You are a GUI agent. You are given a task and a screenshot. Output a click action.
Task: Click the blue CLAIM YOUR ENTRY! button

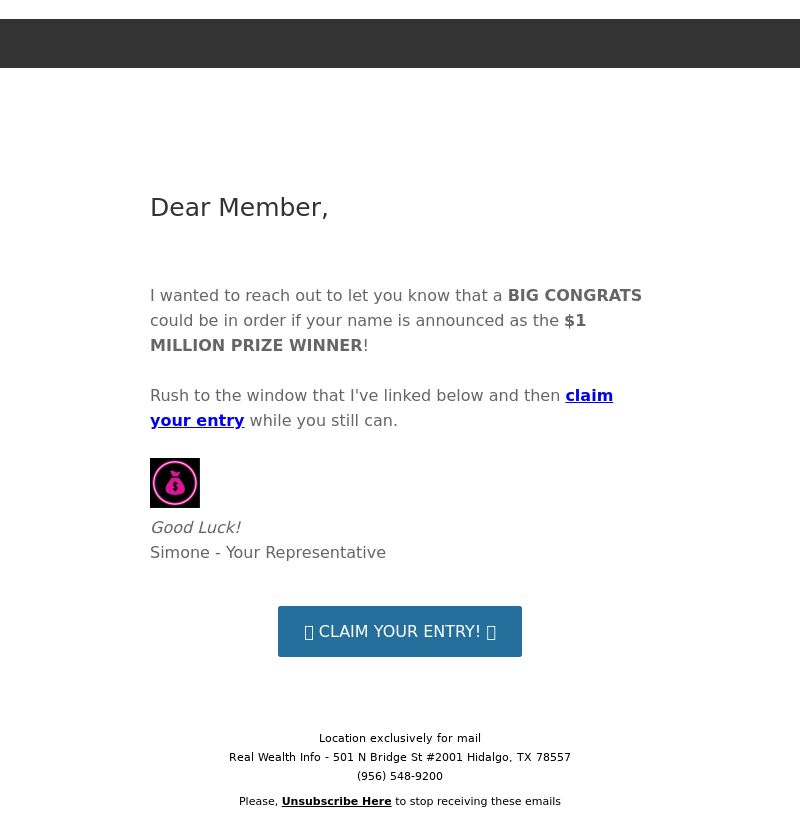pos(399,631)
